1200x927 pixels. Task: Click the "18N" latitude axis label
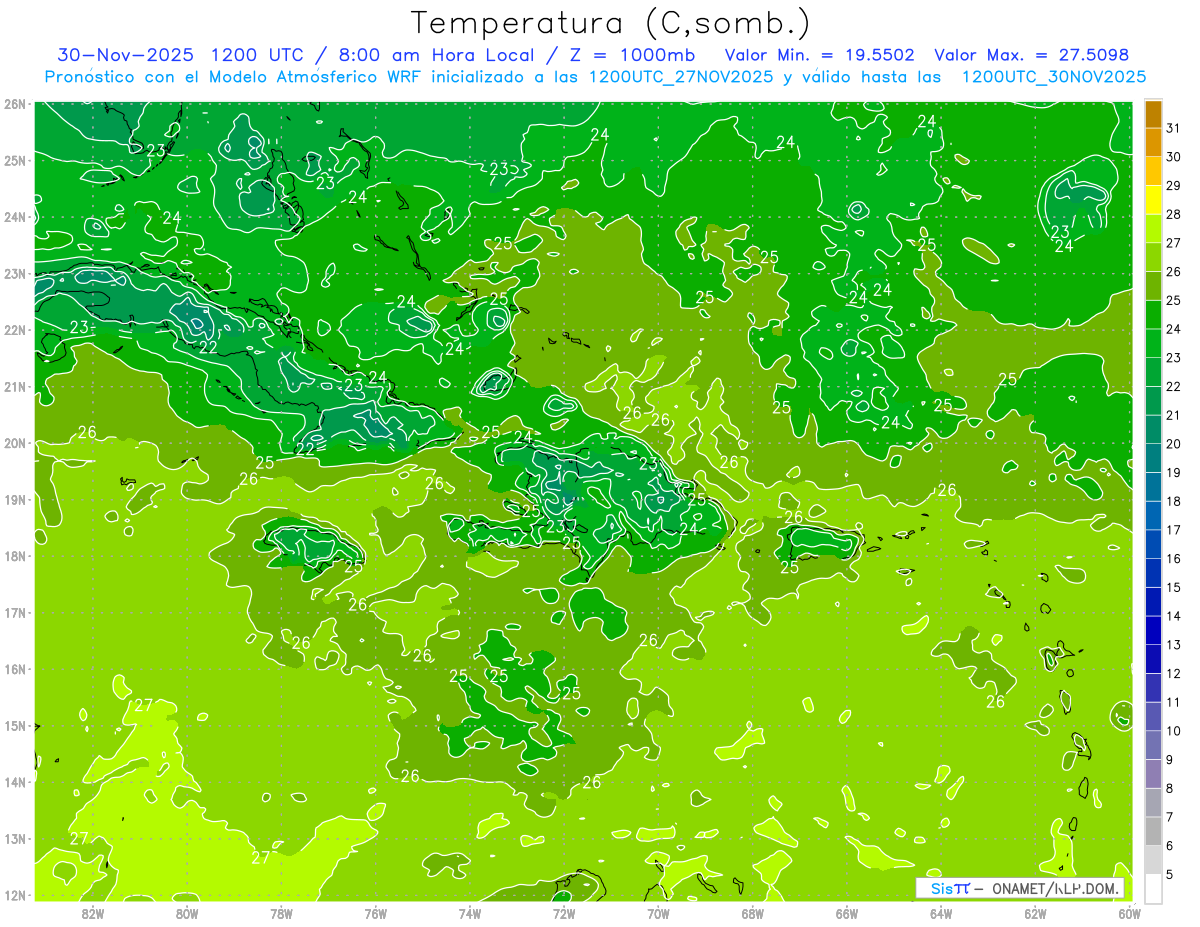point(15,556)
